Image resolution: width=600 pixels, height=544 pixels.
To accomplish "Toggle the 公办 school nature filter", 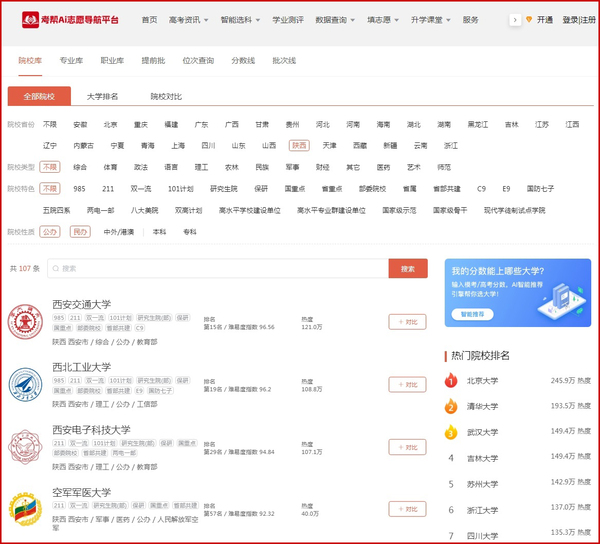I will pyautogui.click(x=50, y=231).
